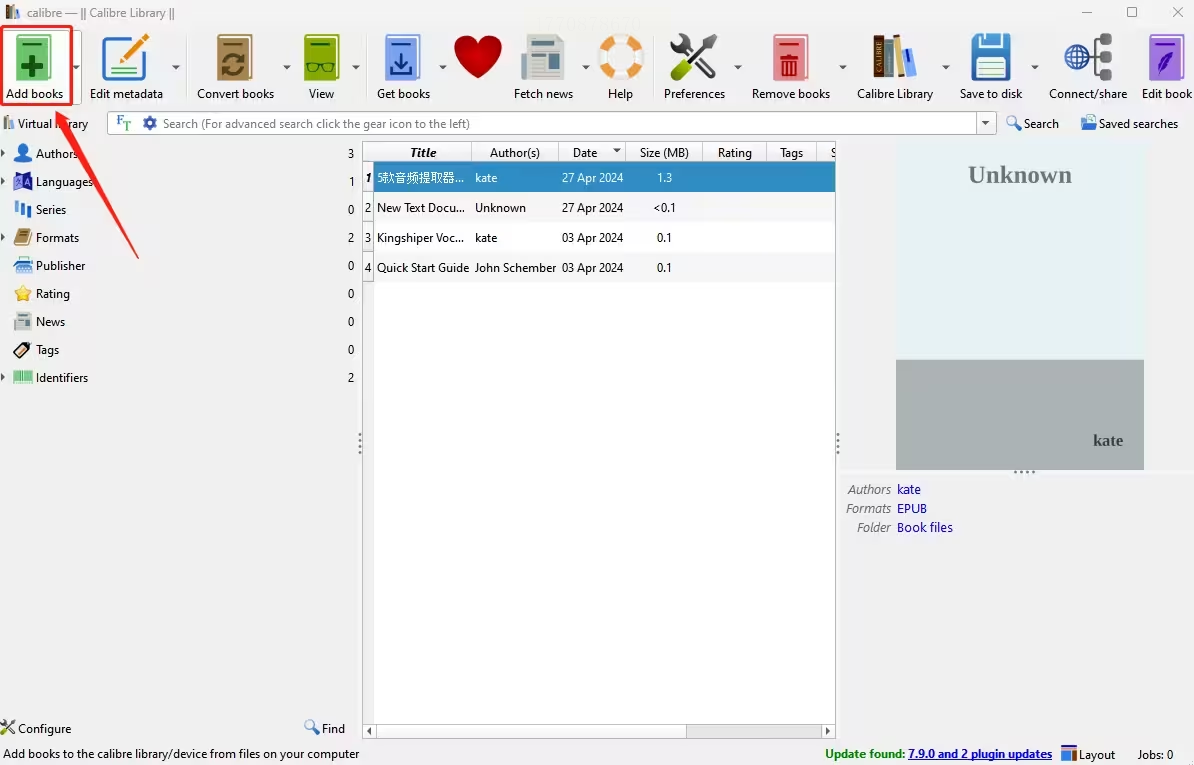Screen dimensions: 1194x765
Task: Open the dropdown arrow beside Convert books
Action: pyautogui.click(x=286, y=67)
